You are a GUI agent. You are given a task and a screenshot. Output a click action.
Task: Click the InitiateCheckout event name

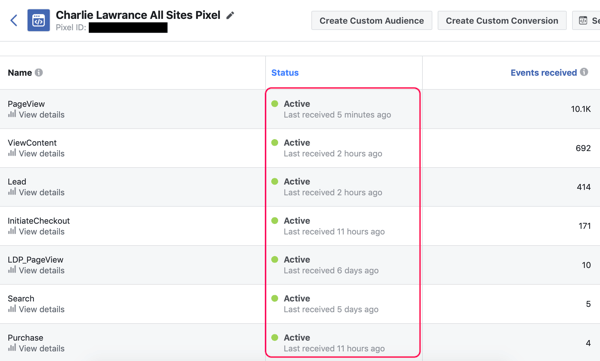pos(39,221)
